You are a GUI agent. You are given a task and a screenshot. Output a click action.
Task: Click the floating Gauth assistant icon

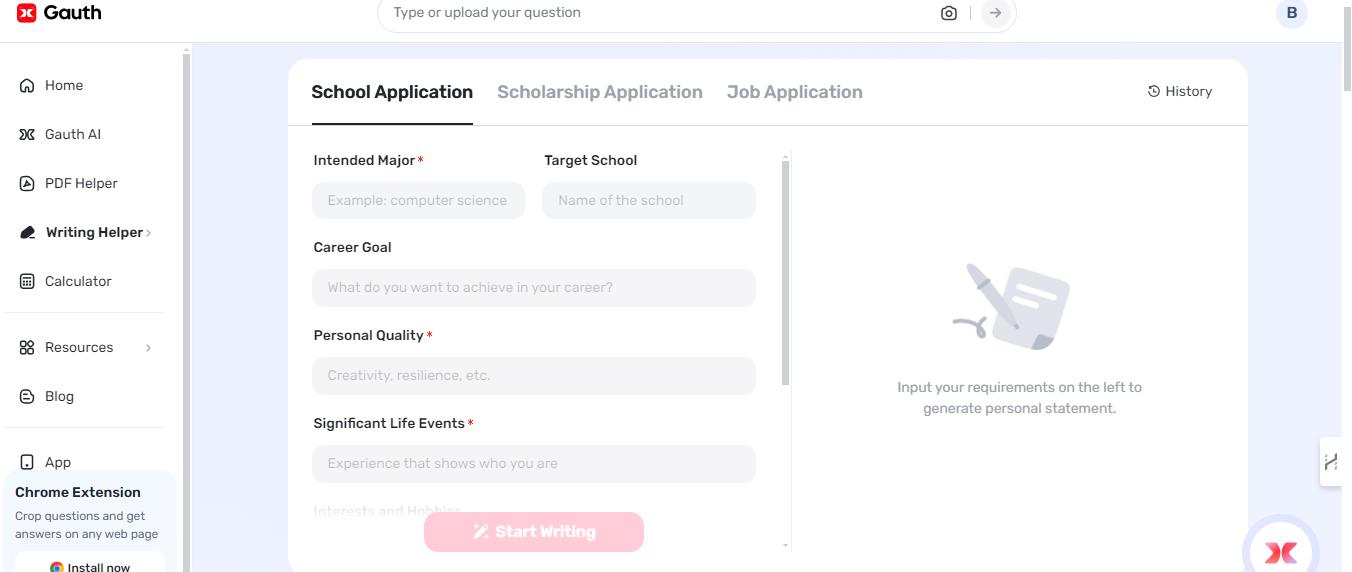[1280, 551]
